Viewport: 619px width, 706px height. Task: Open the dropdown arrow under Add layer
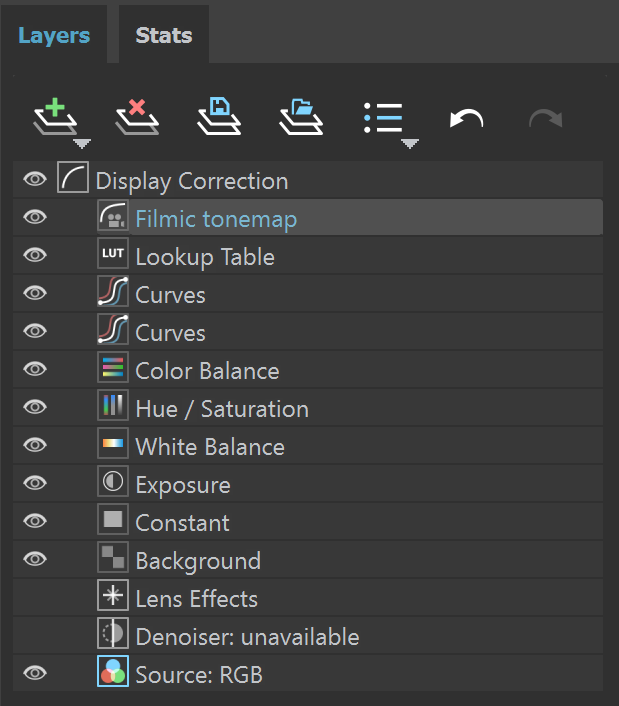(82, 144)
